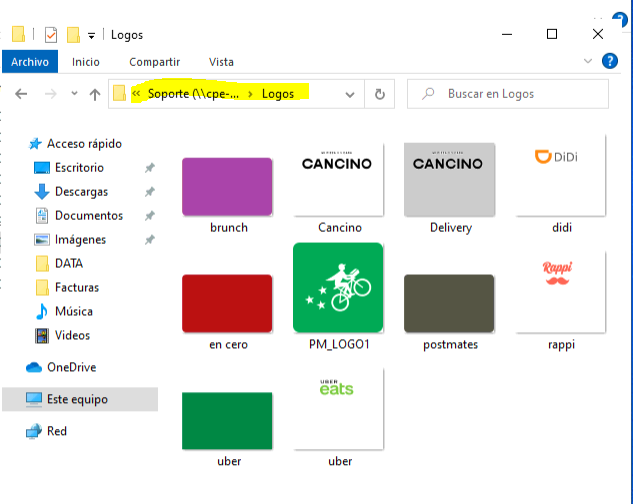This screenshot has height=504, width=633.
Task: Go up one folder level
Action: [x=95, y=94]
